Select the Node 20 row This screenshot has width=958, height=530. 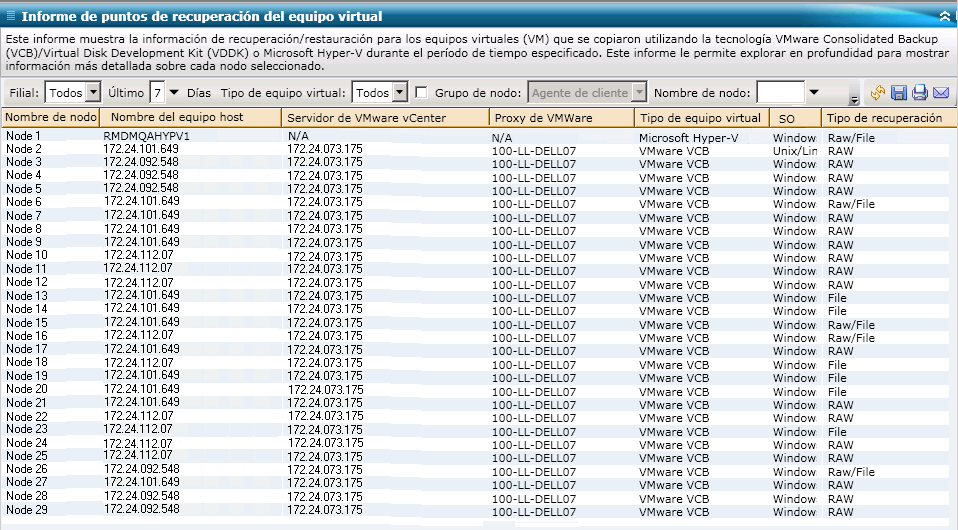point(26,389)
